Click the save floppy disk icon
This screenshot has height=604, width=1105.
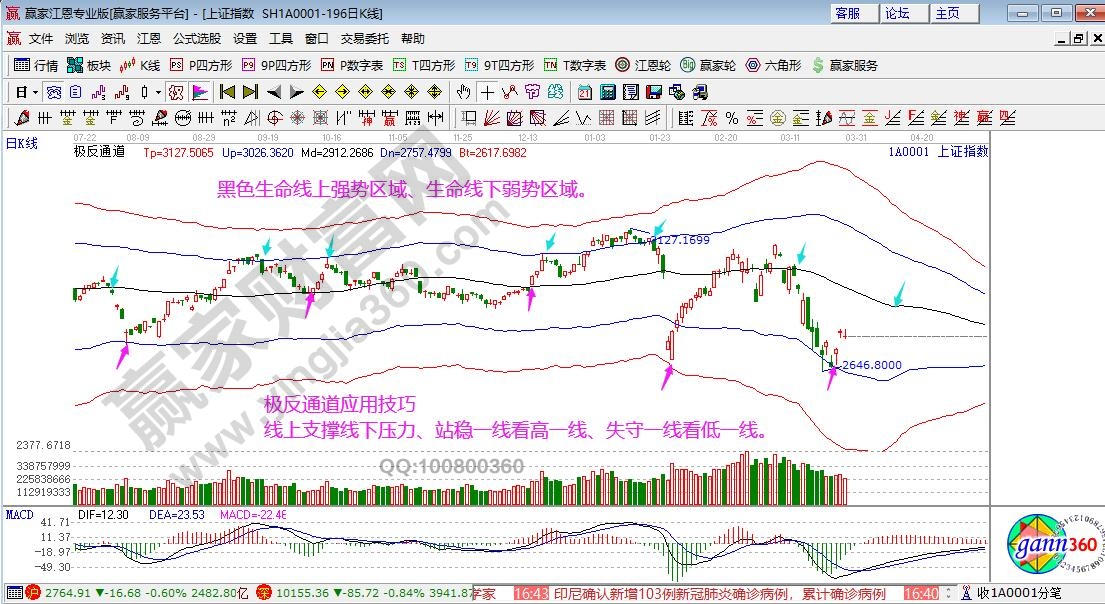click(x=653, y=92)
